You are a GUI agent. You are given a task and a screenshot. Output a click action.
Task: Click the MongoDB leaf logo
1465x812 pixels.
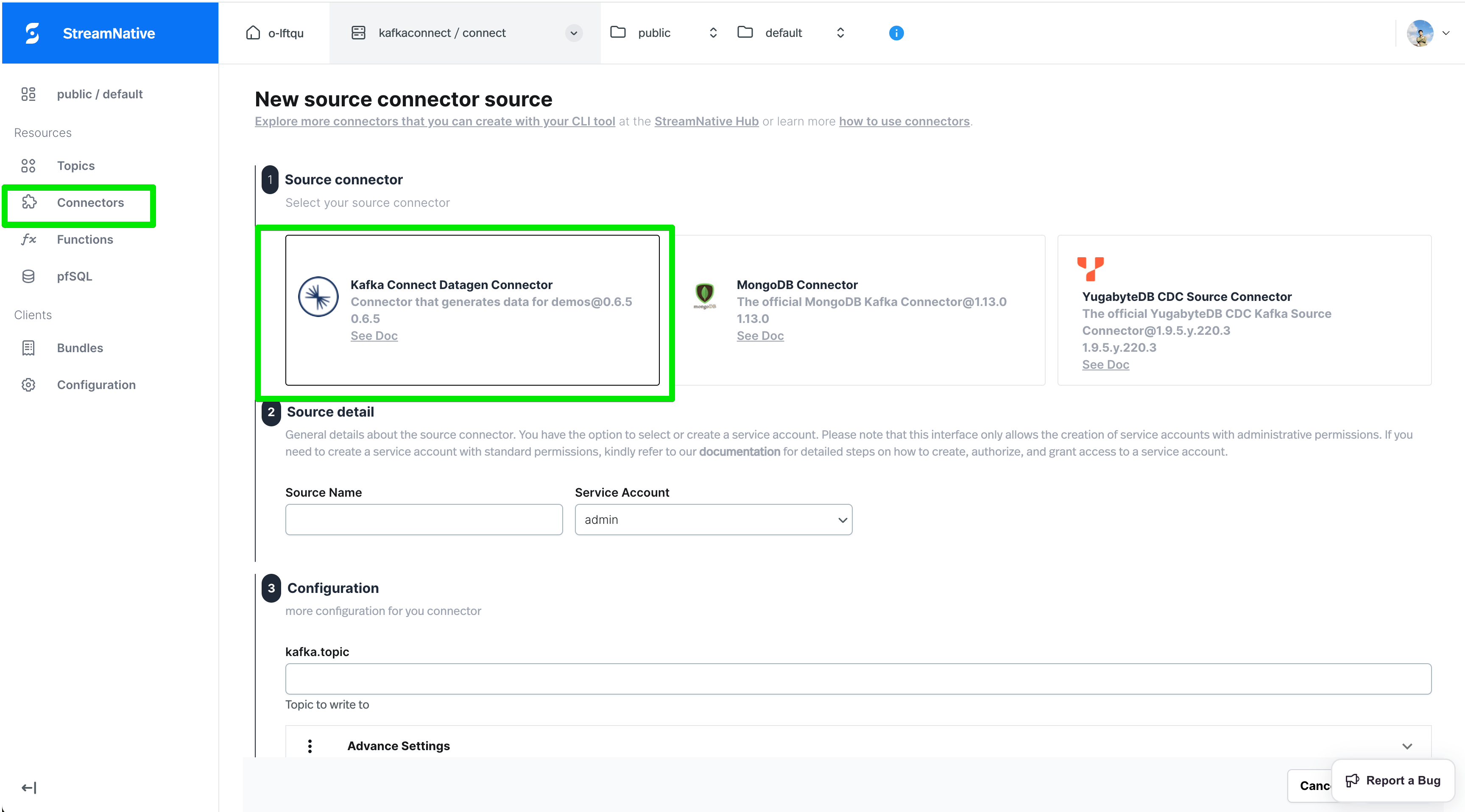pos(704,295)
